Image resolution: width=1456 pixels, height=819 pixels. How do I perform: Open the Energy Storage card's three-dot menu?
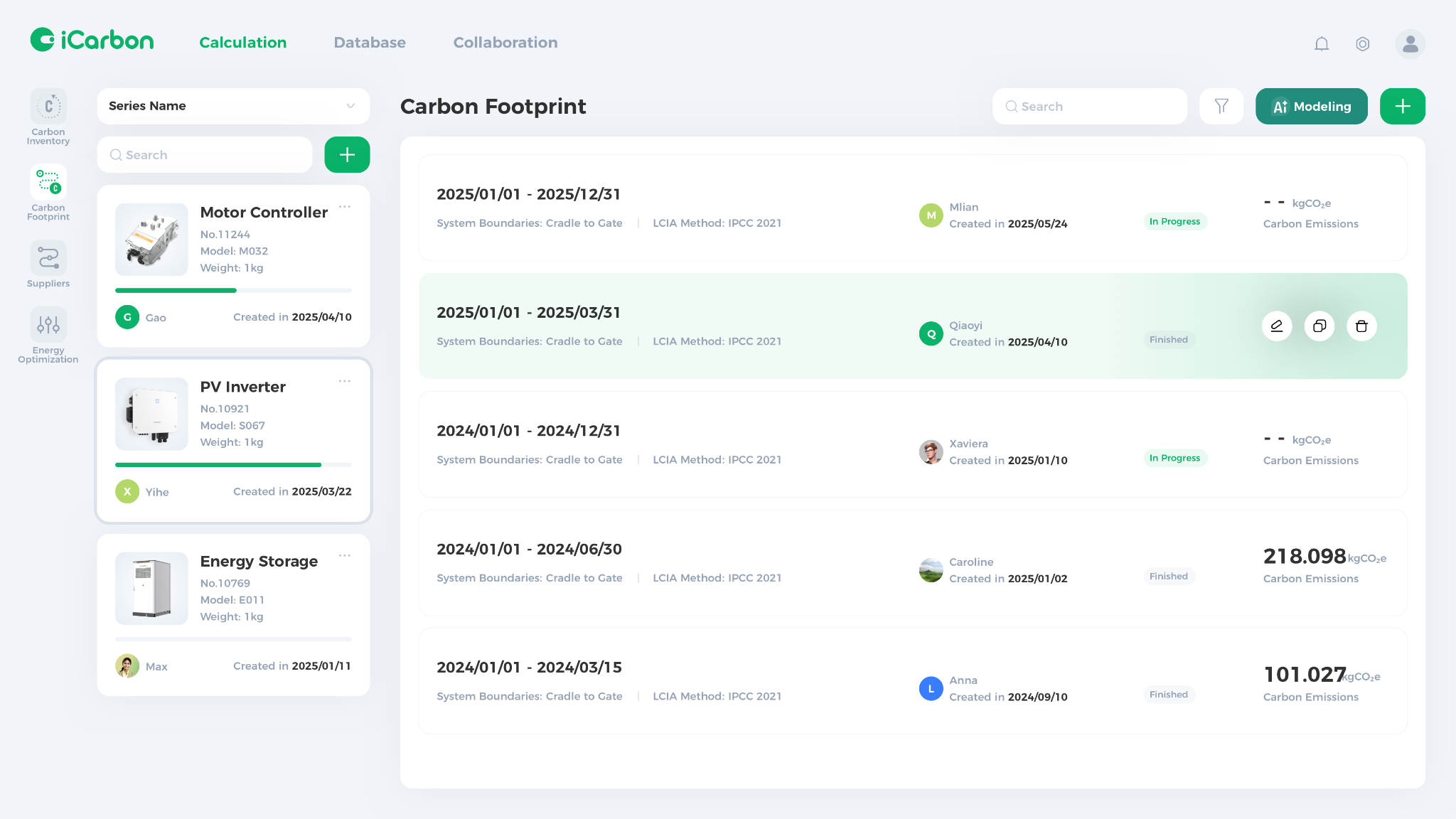345,556
